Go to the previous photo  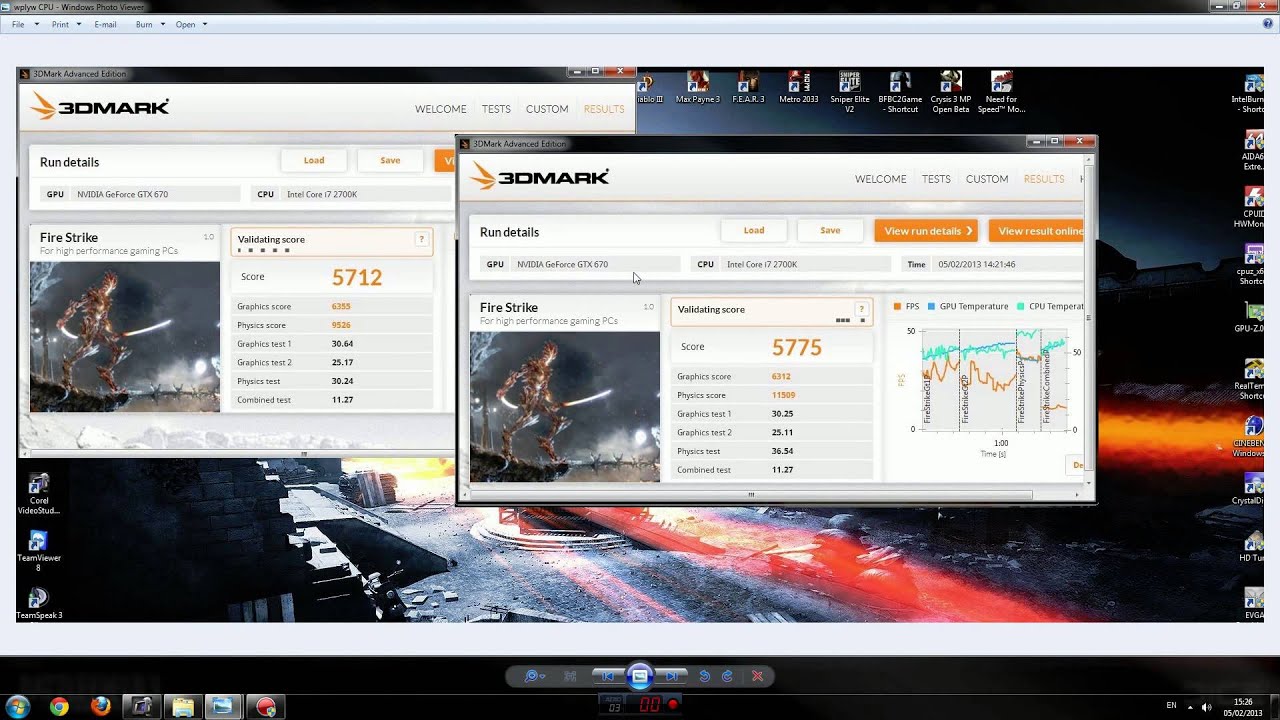coord(607,676)
